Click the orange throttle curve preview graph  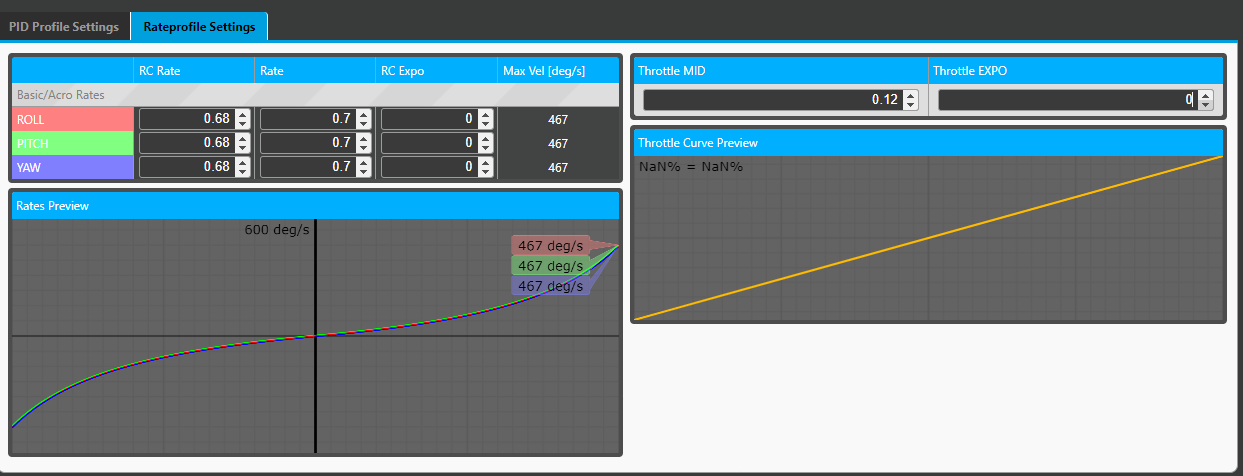(928, 238)
